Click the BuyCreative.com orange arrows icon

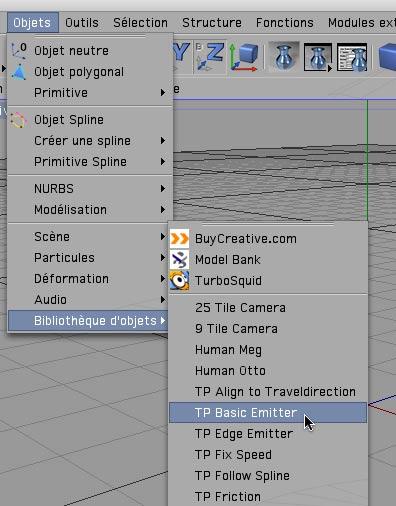[179, 239]
